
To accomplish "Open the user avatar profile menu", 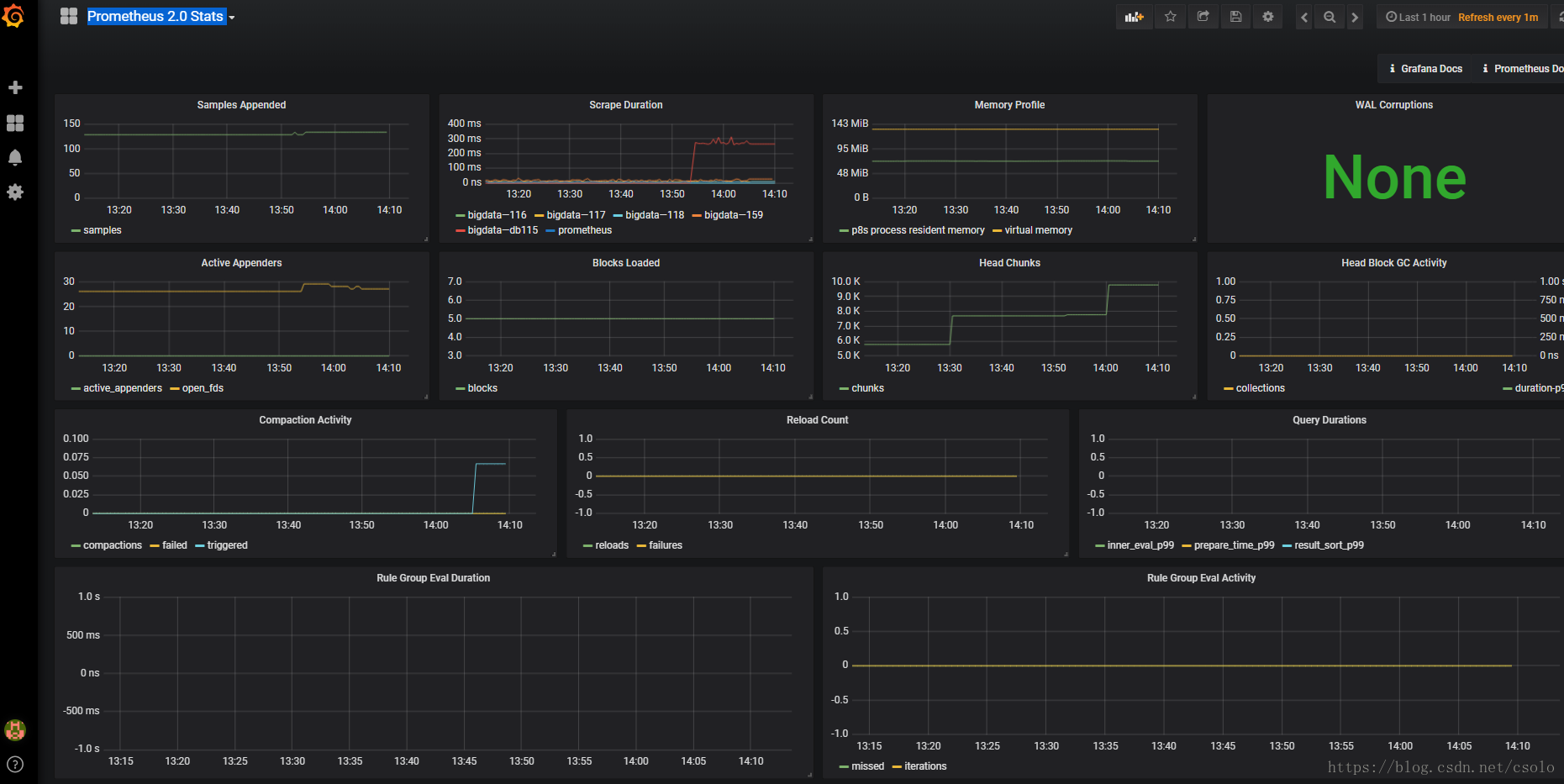I will (15, 729).
